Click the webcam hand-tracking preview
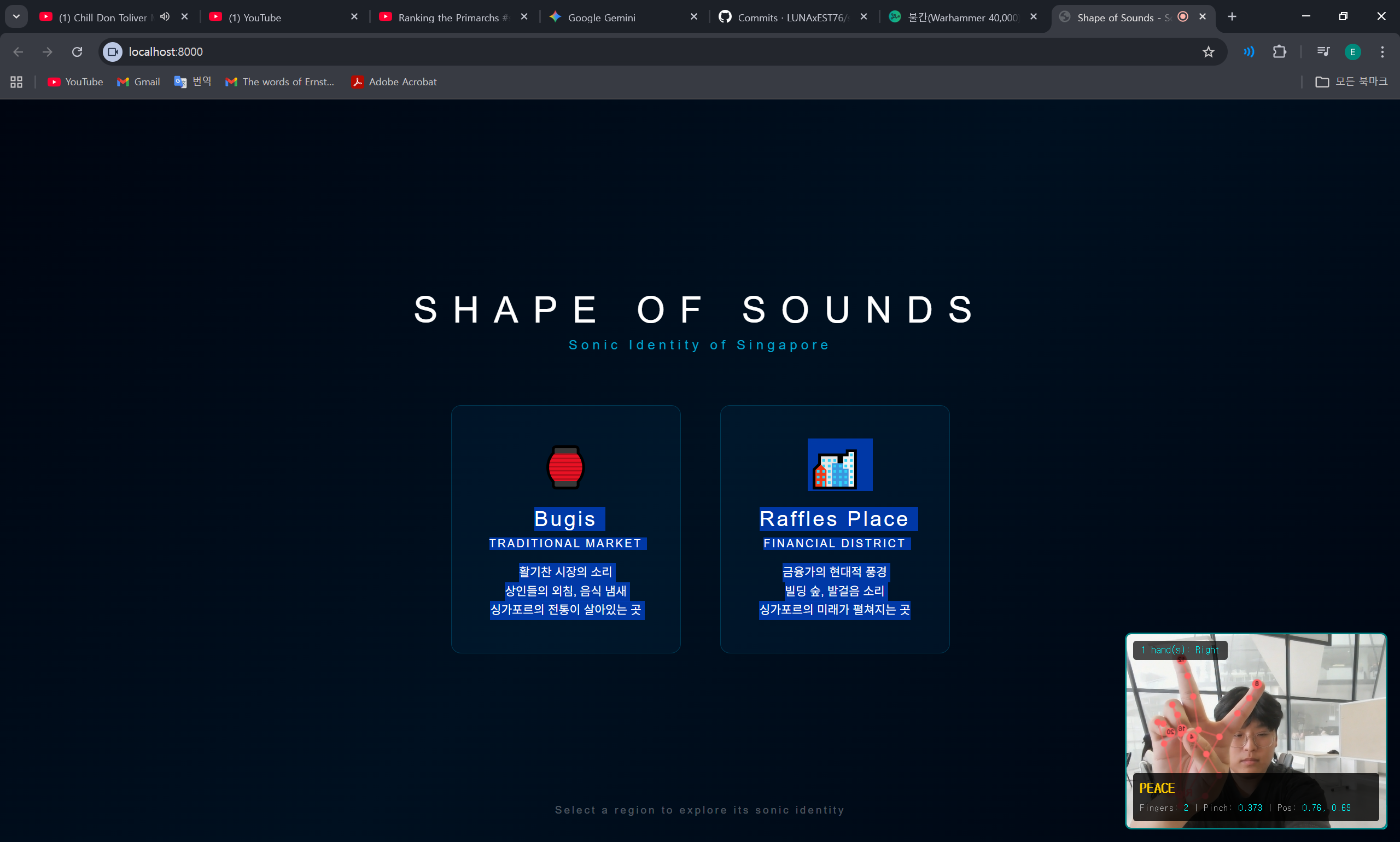Image resolution: width=1400 pixels, height=842 pixels. tap(1255, 731)
